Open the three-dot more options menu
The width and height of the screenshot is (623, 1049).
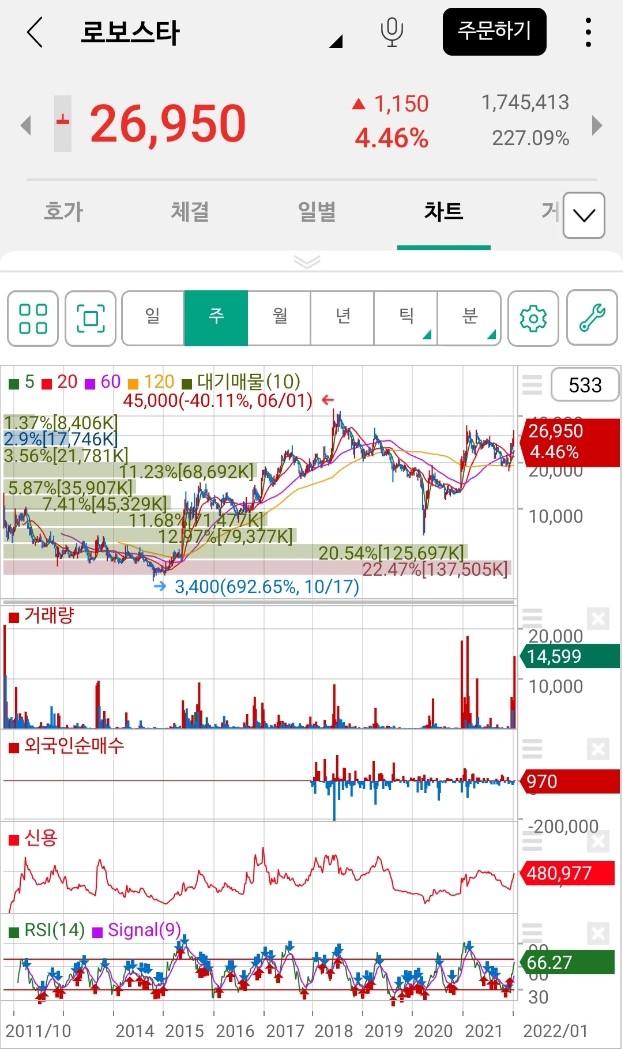tap(588, 32)
